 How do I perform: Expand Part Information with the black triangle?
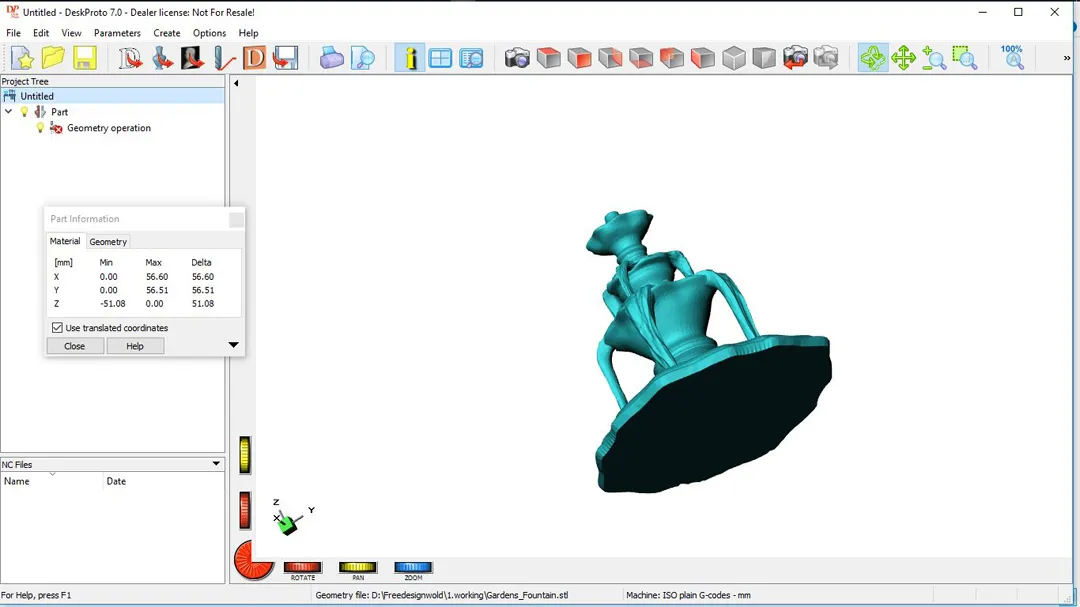pyautogui.click(x=233, y=344)
